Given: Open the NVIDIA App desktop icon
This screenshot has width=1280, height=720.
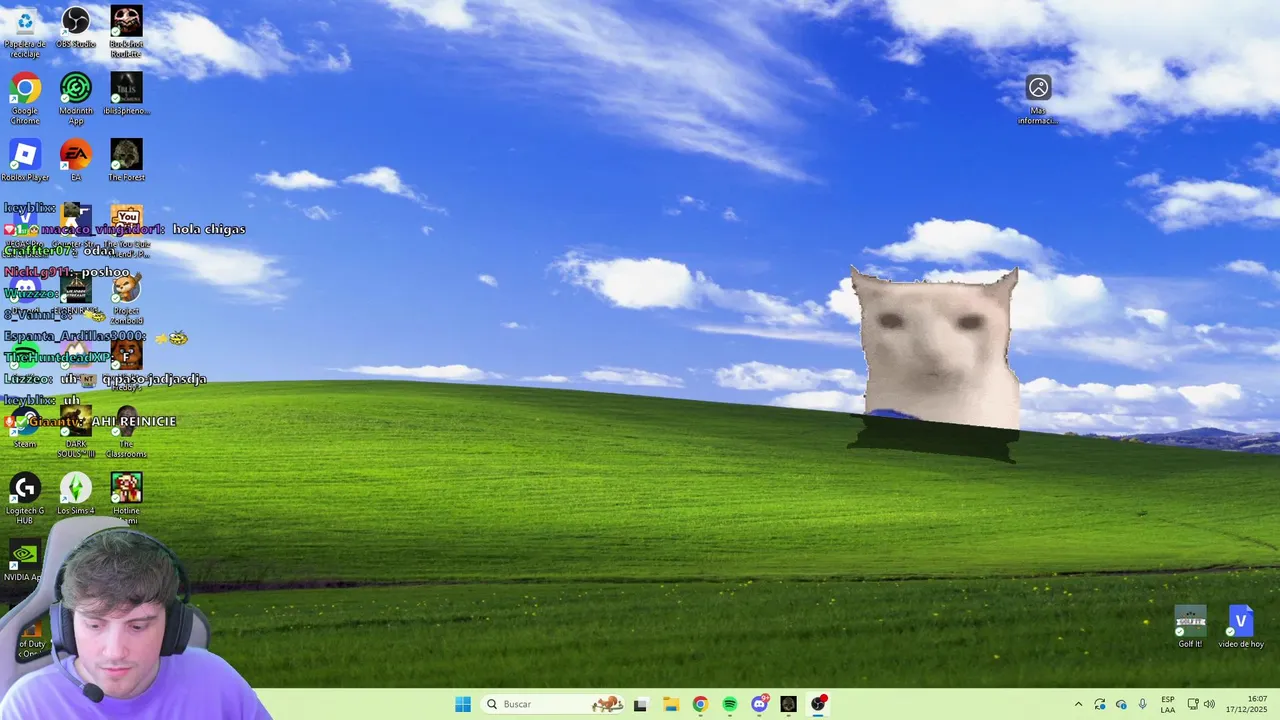Looking at the screenshot, I should [x=25, y=561].
